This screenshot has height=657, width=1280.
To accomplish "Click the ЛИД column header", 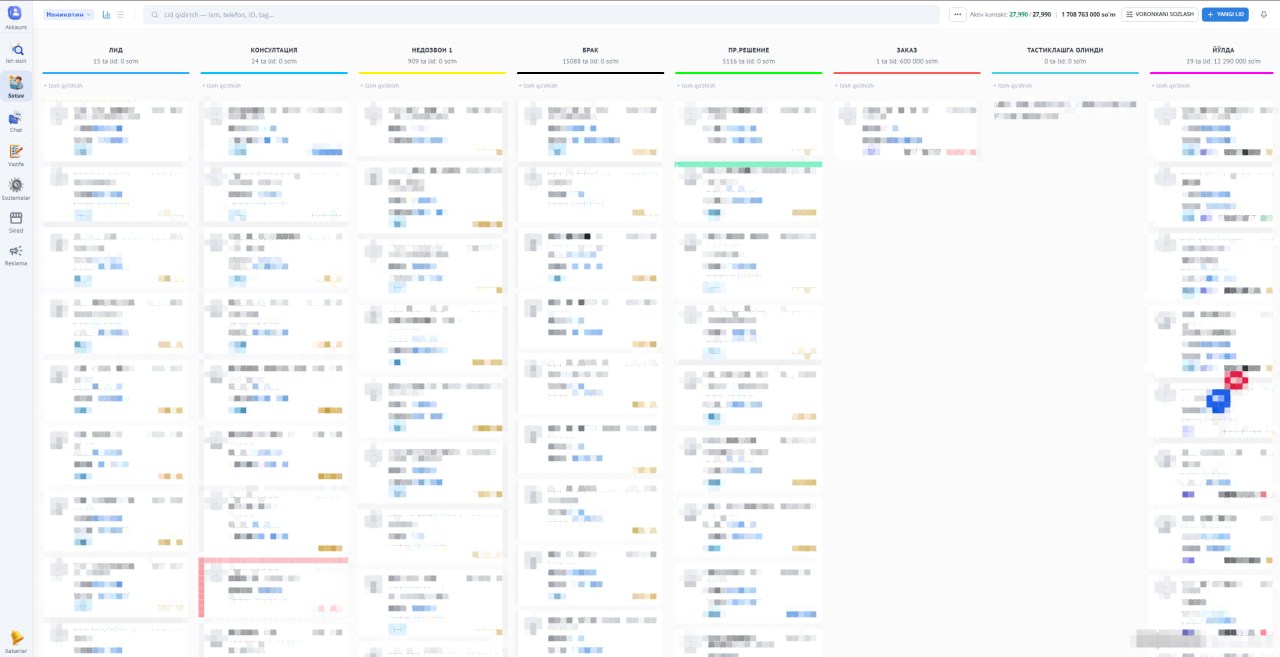I will tap(116, 50).
